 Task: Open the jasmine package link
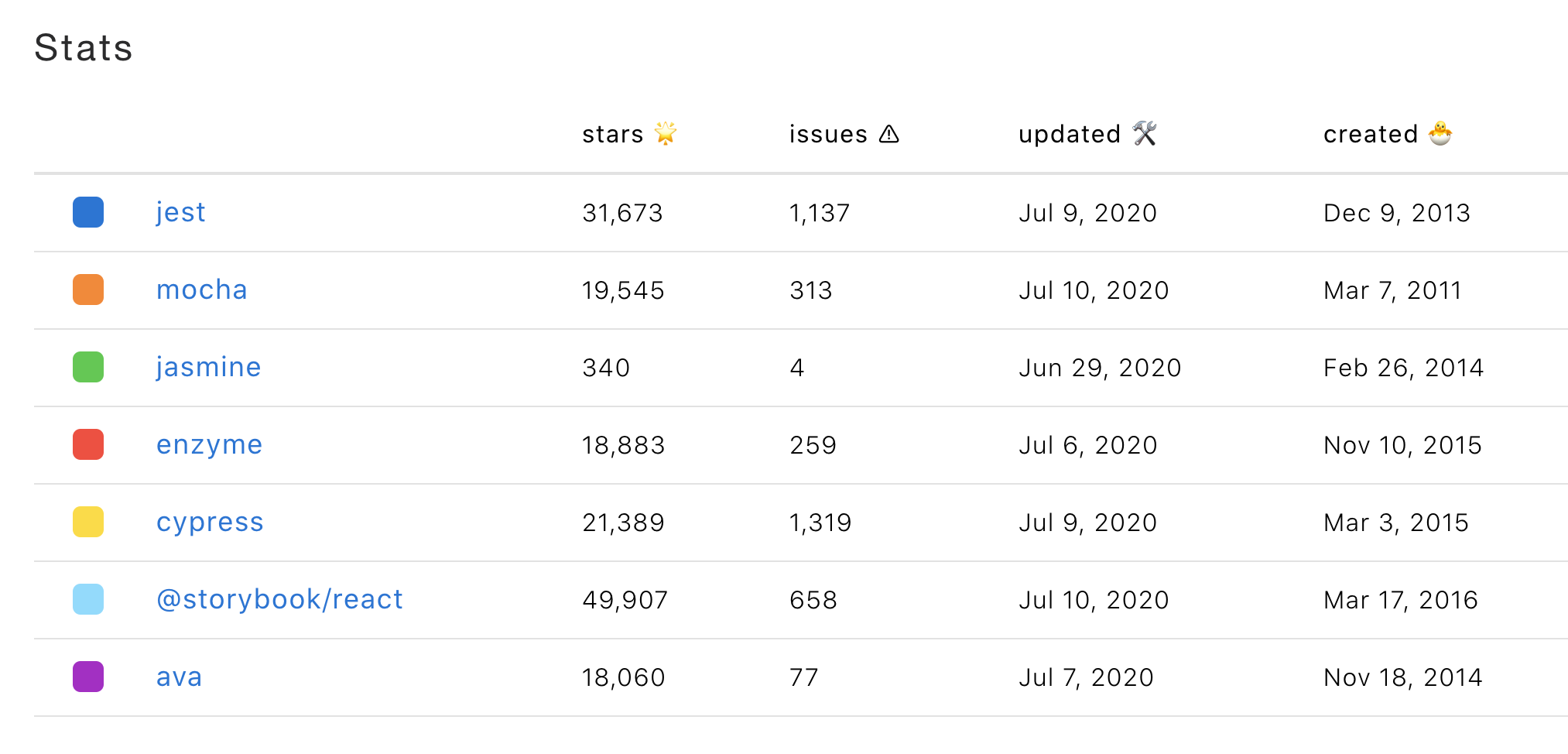(209, 367)
